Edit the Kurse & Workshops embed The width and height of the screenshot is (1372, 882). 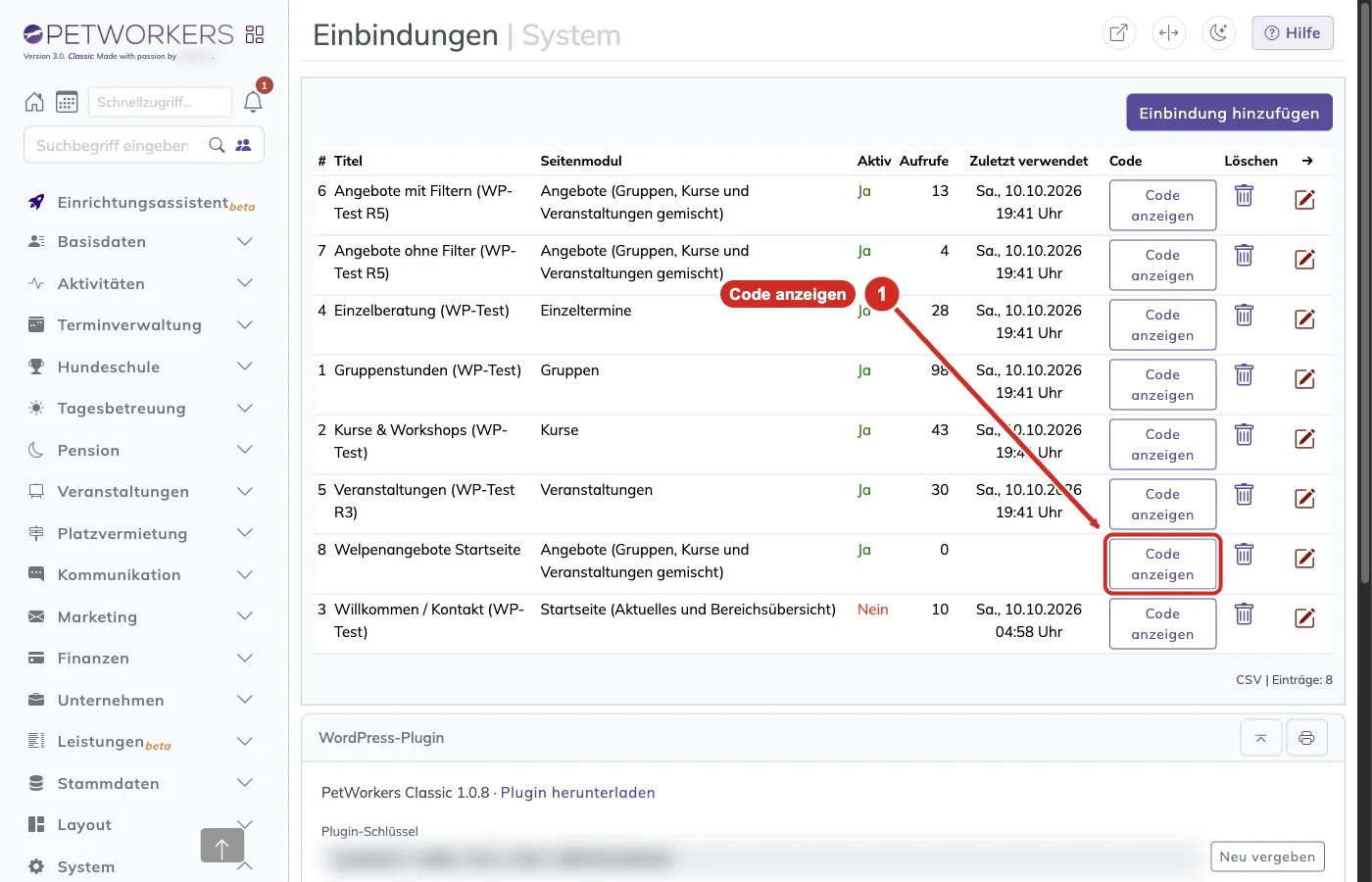coord(1304,439)
